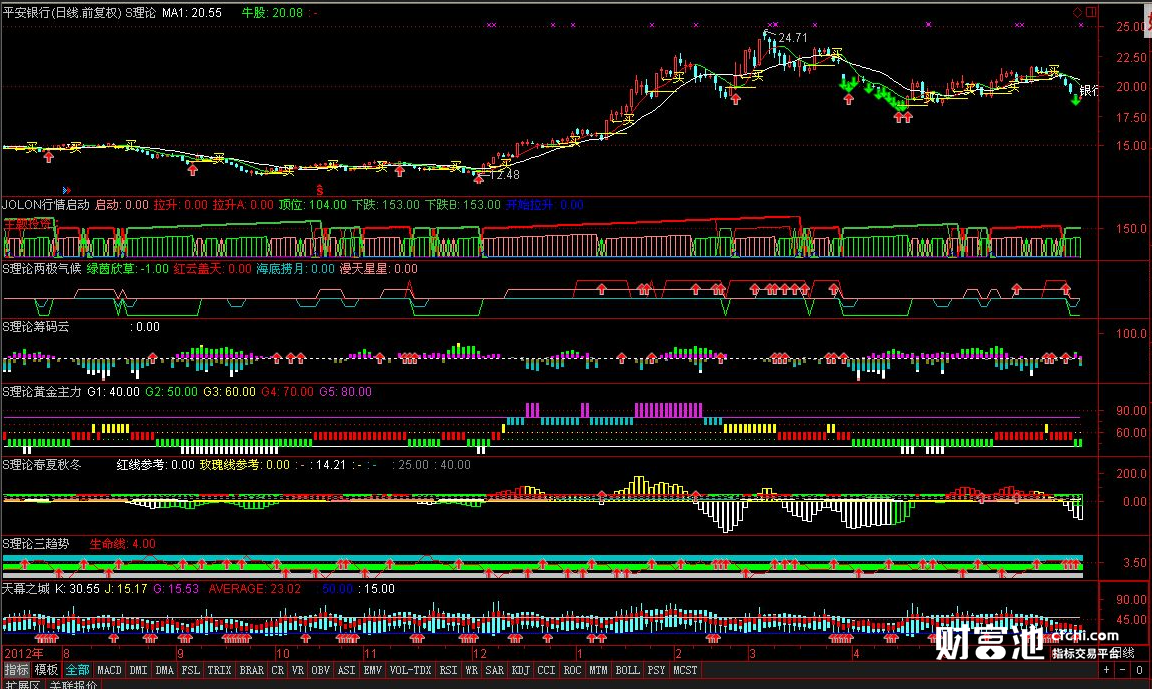Select the DMI indicator
The height and width of the screenshot is (689, 1152).
click(x=138, y=670)
